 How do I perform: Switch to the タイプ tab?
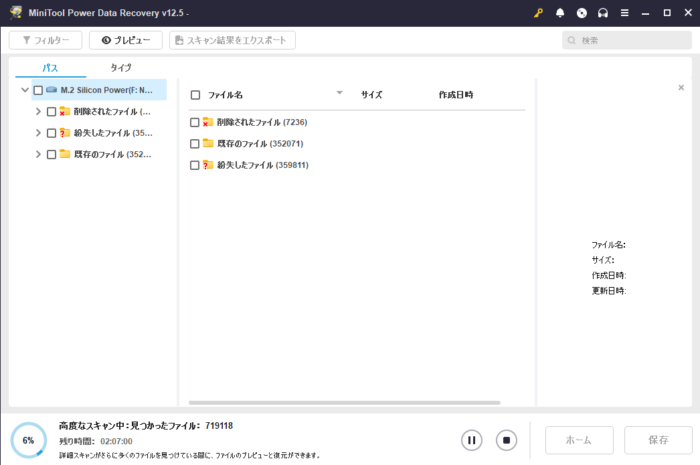(x=121, y=68)
